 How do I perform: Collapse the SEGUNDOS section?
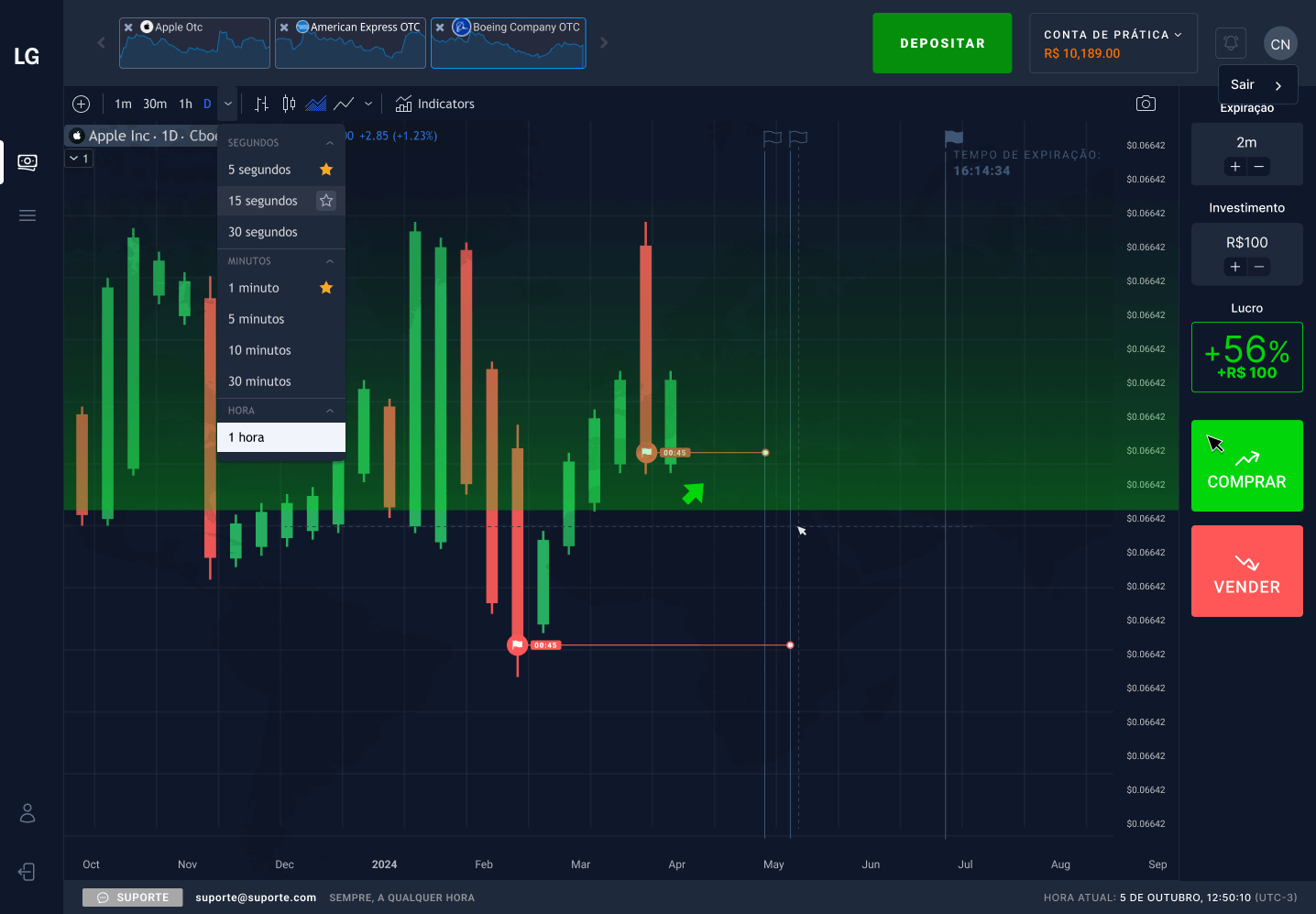pos(330,143)
